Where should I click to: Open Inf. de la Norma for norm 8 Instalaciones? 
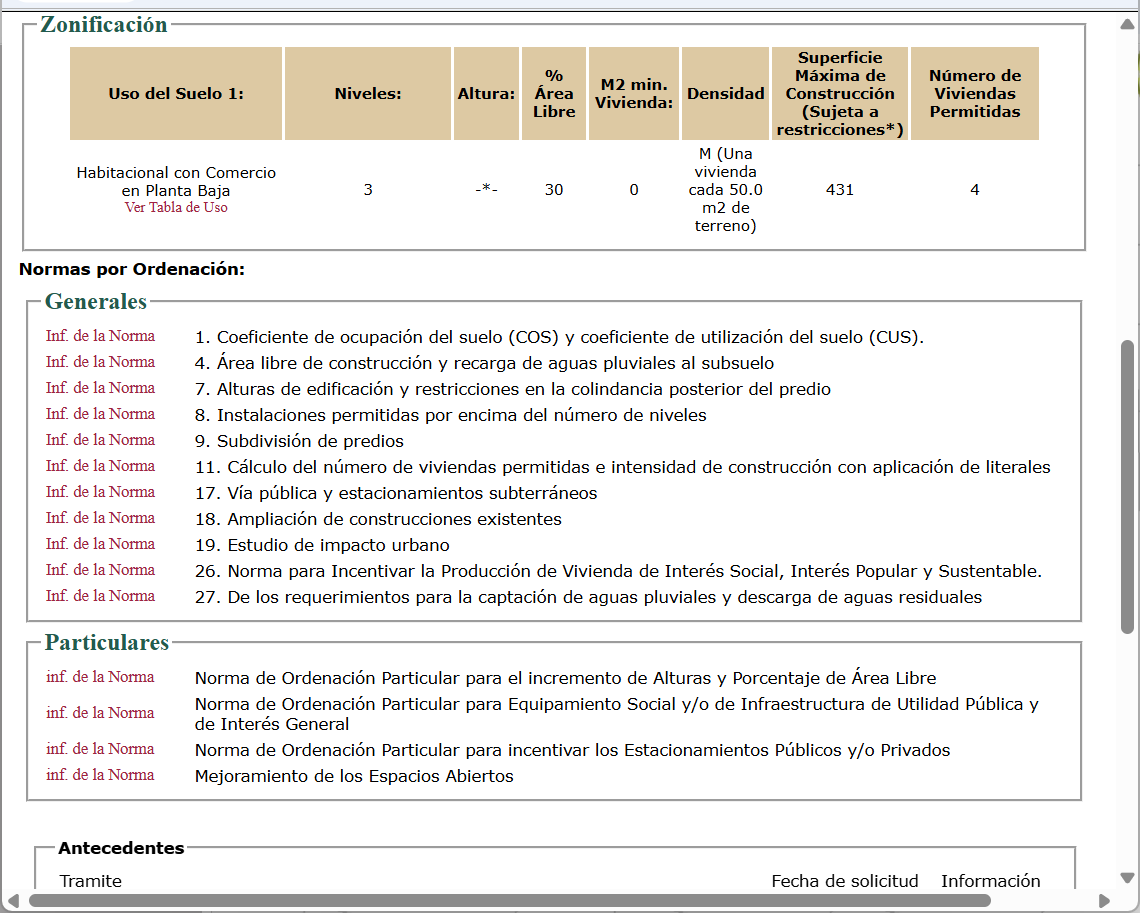click(100, 414)
